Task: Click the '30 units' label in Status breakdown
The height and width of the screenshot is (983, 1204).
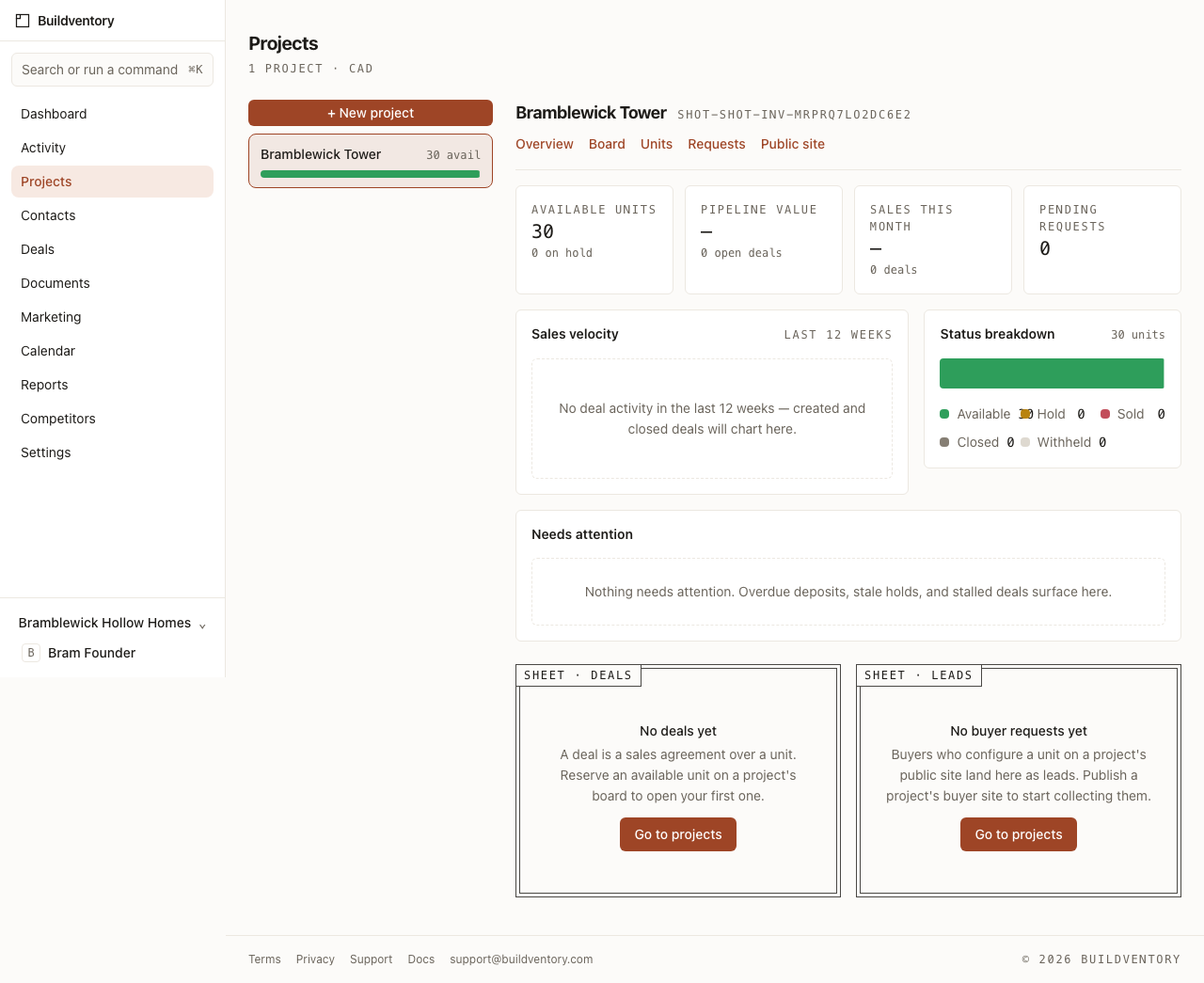Action: point(1138,335)
